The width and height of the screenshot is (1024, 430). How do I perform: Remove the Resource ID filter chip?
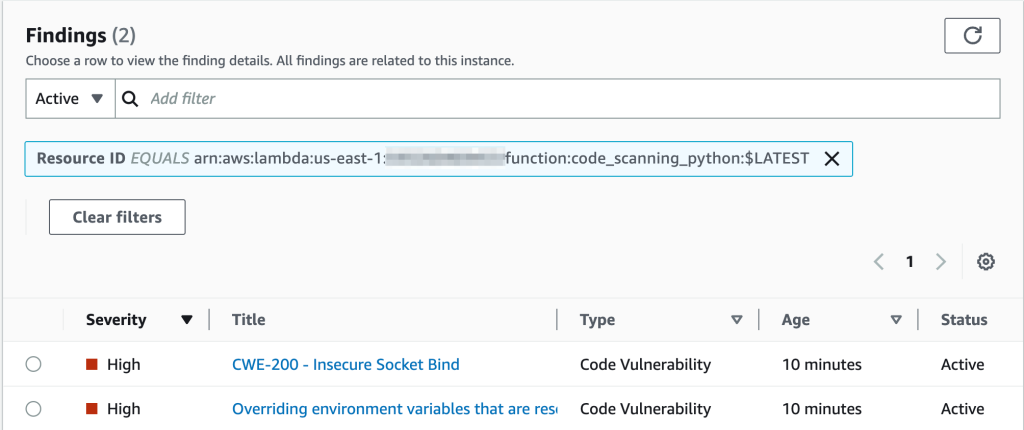pyautogui.click(x=830, y=159)
